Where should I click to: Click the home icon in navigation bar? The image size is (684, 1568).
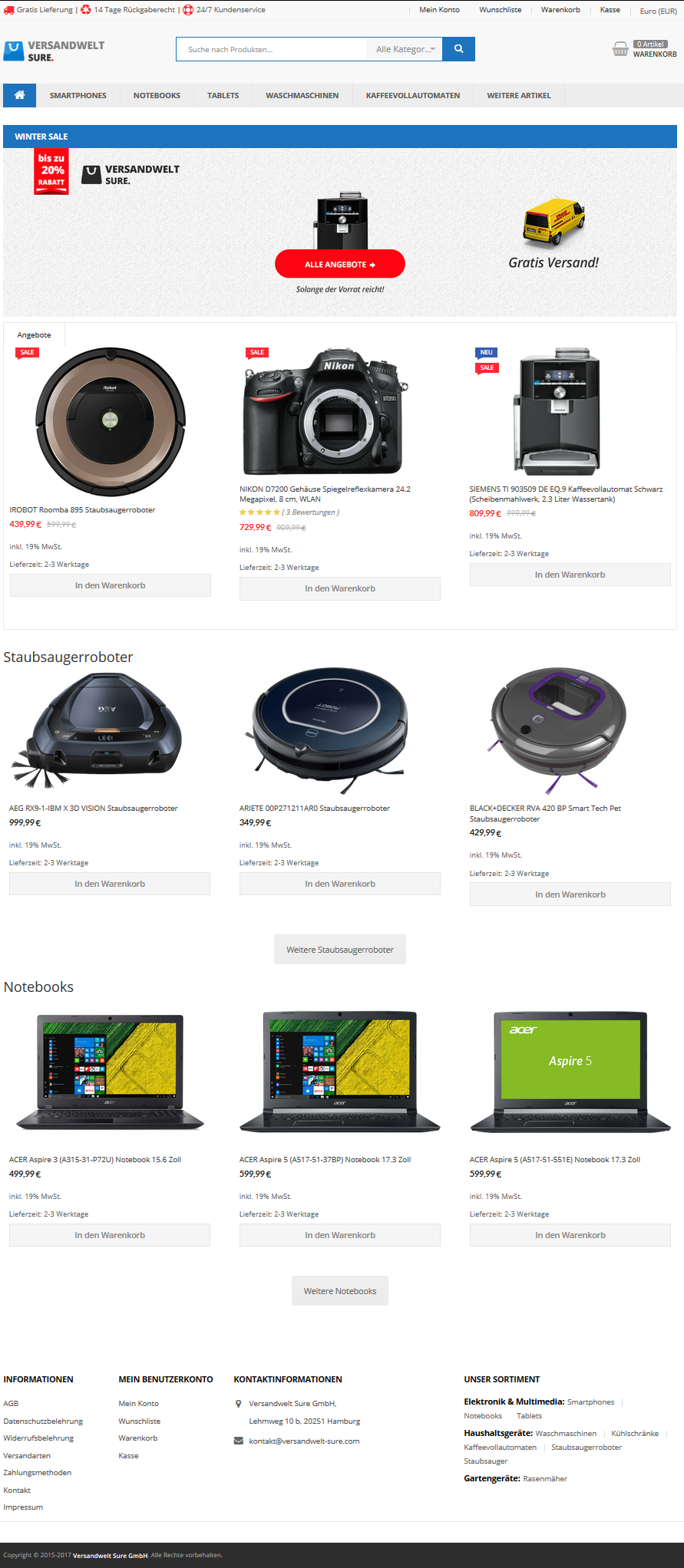click(x=19, y=95)
